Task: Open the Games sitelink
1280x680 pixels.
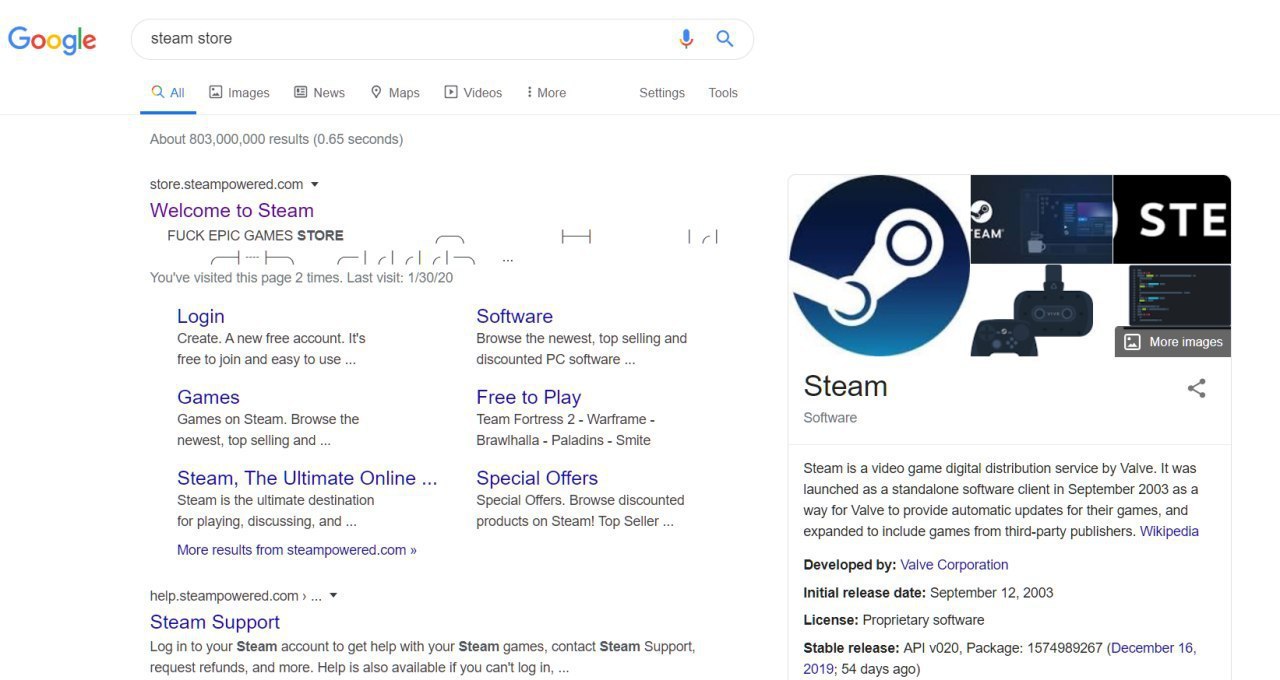Action: (208, 397)
